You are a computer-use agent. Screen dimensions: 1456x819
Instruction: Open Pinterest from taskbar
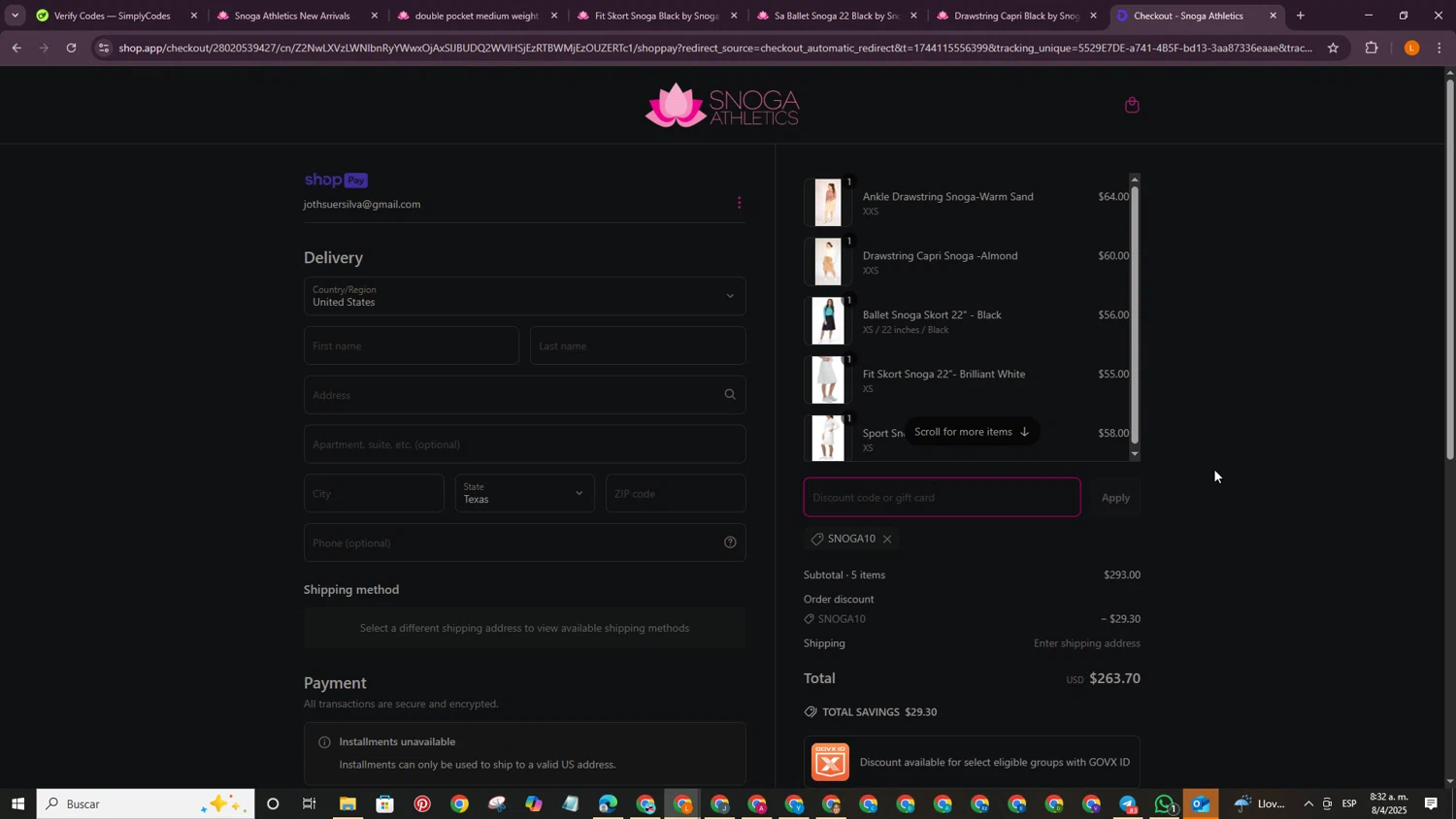422,804
